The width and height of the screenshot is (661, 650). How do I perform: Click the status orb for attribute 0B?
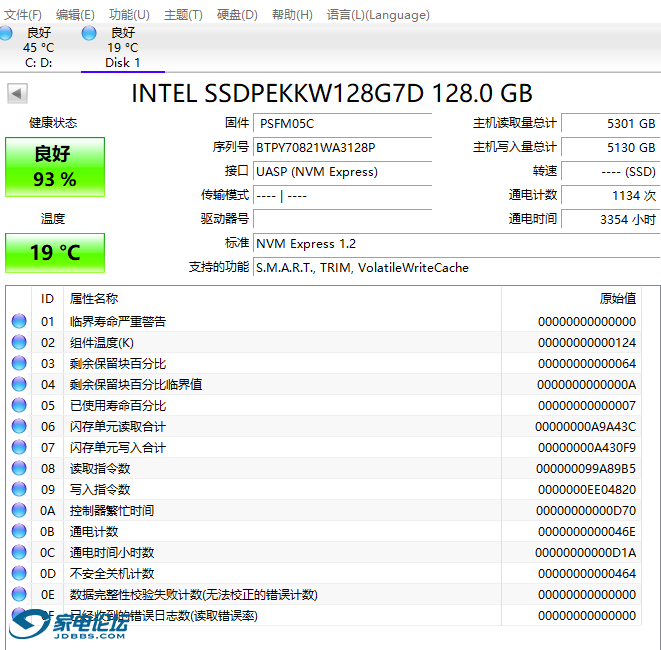pos(19,531)
